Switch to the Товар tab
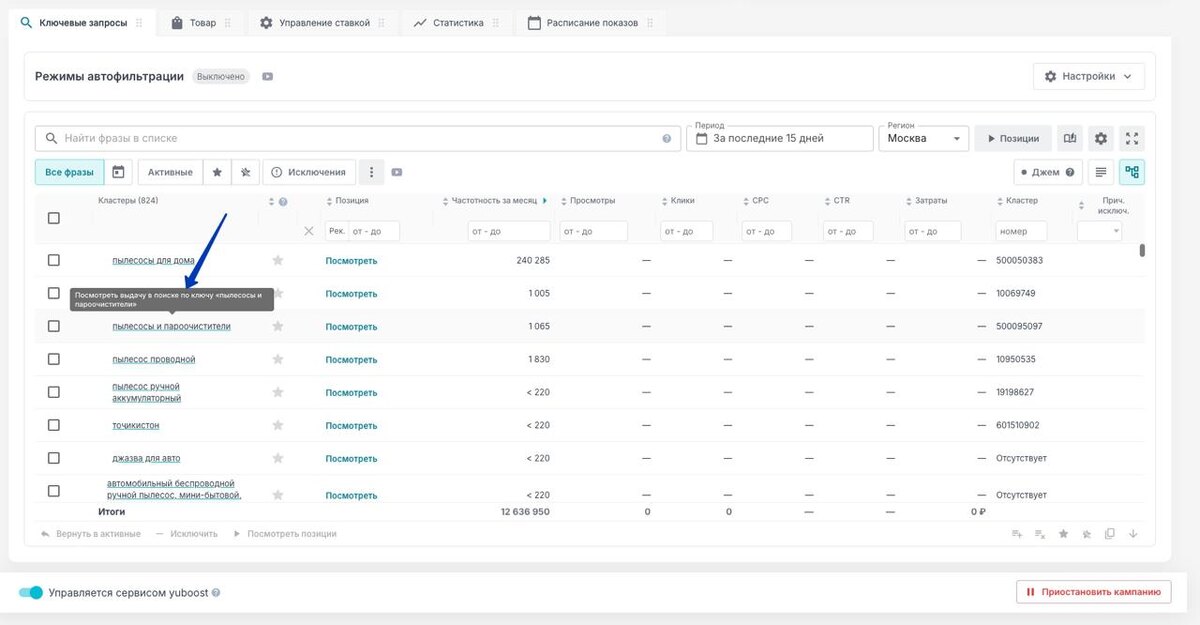1200x625 pixels. point(201,22)
